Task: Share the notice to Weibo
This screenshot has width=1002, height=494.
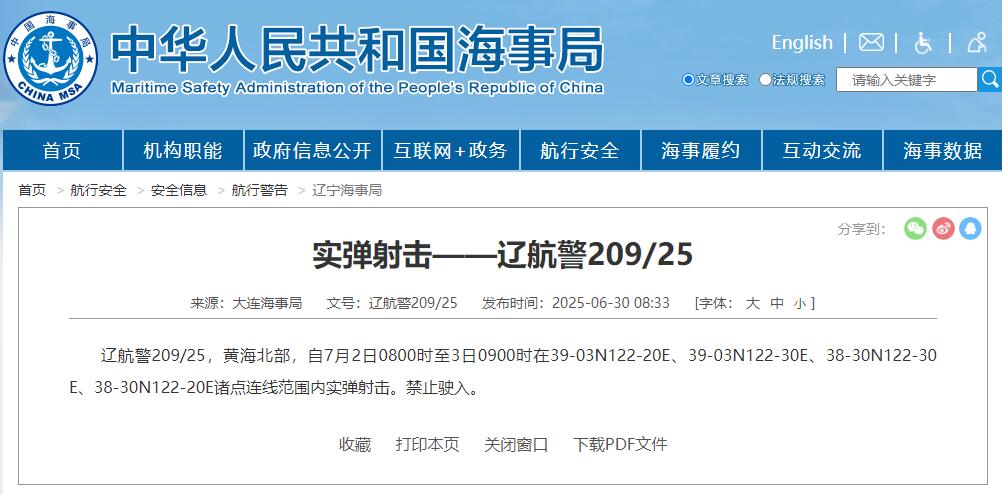Action: (x=943, y=228)
